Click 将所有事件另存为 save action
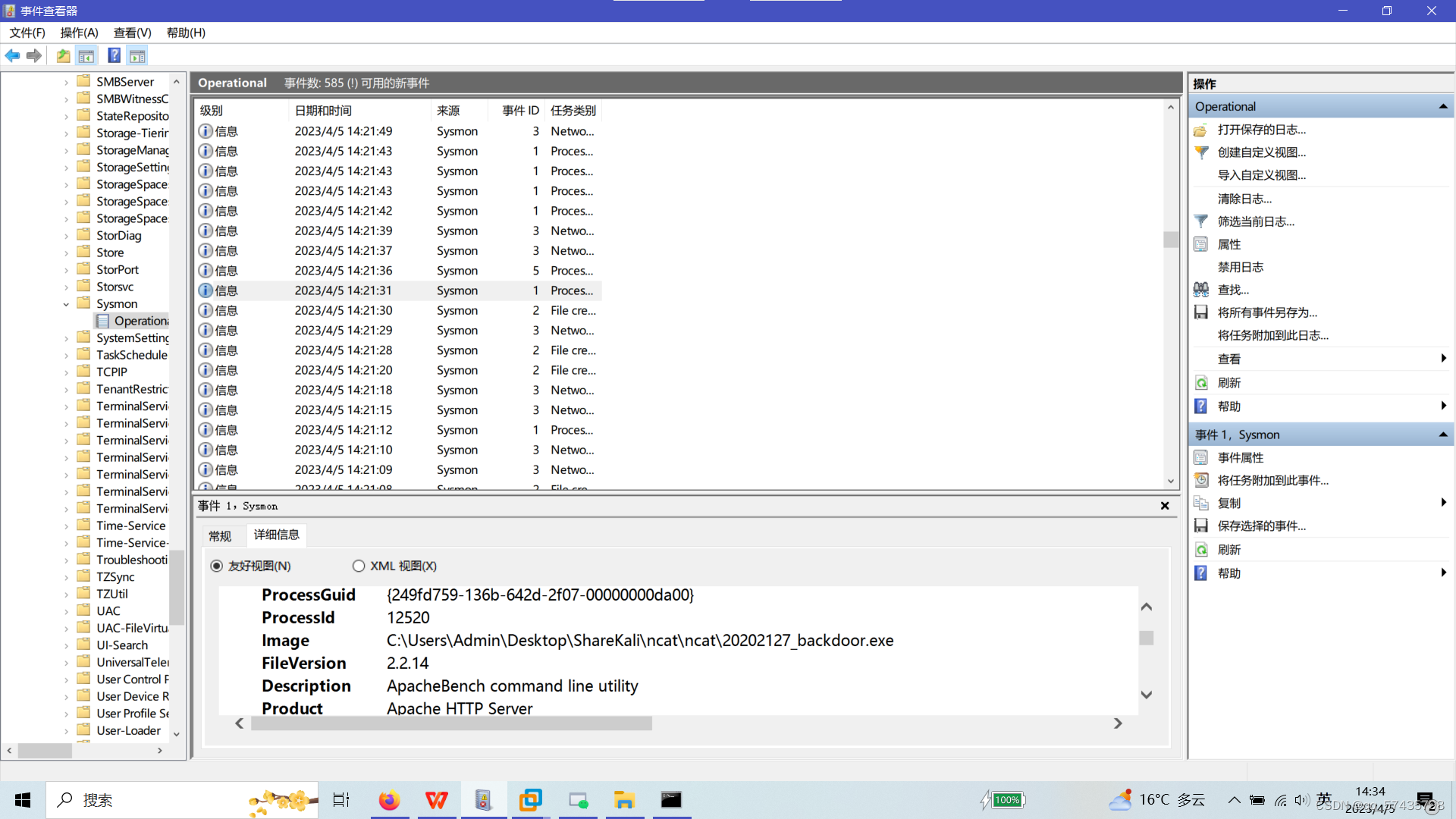 click(x=1267, y=312)
